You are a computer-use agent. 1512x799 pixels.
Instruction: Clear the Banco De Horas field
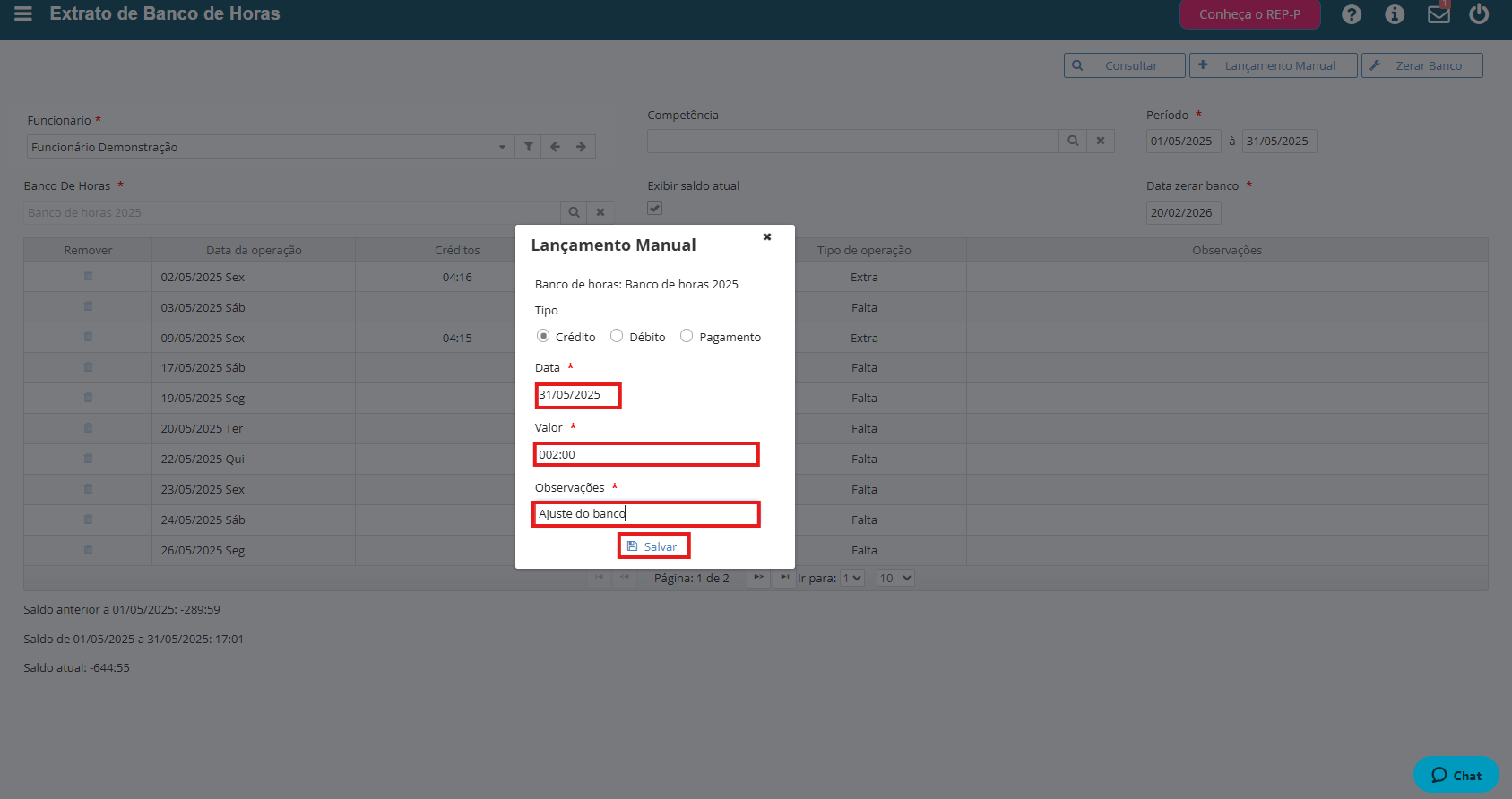[x=600, y=212]
